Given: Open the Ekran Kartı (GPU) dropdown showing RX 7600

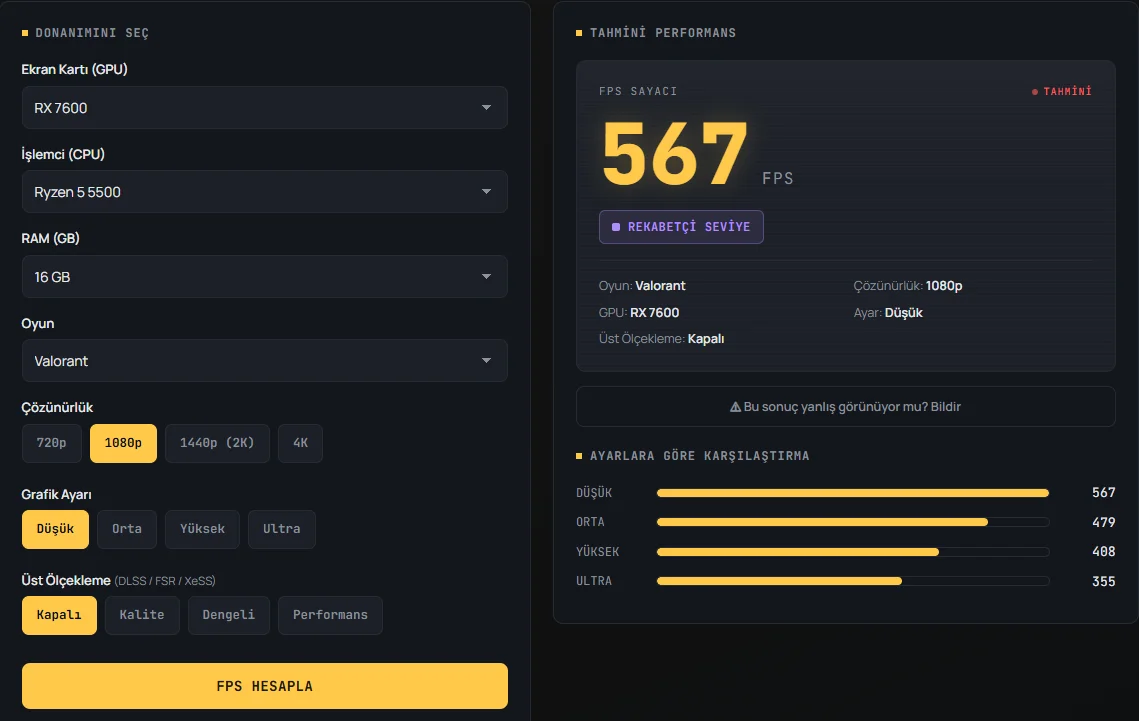Looking at the screenshot, I should tap(264, 107).
